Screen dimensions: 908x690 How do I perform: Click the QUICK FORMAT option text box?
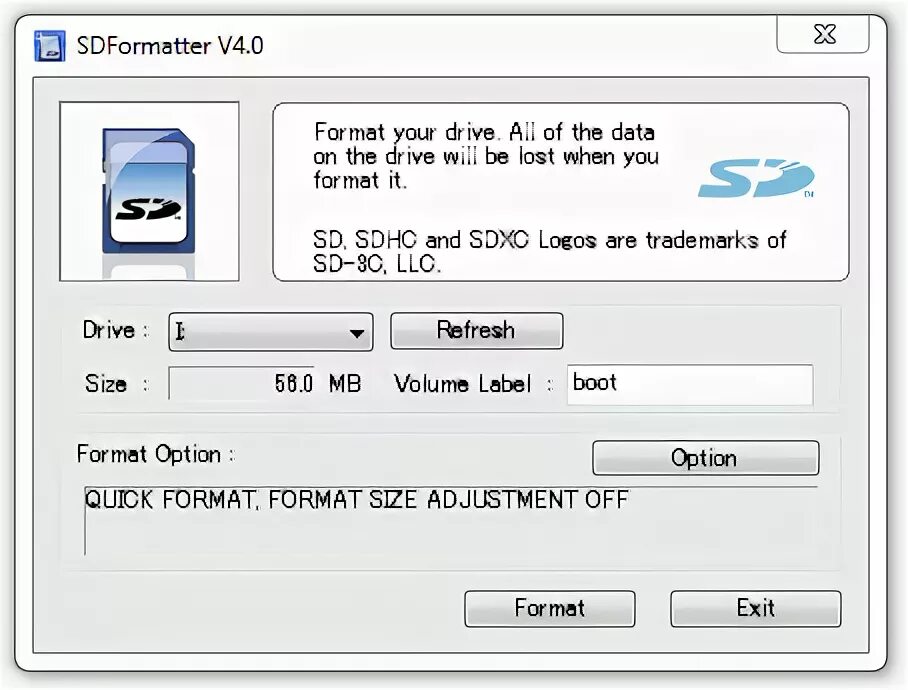click(451, 520)
